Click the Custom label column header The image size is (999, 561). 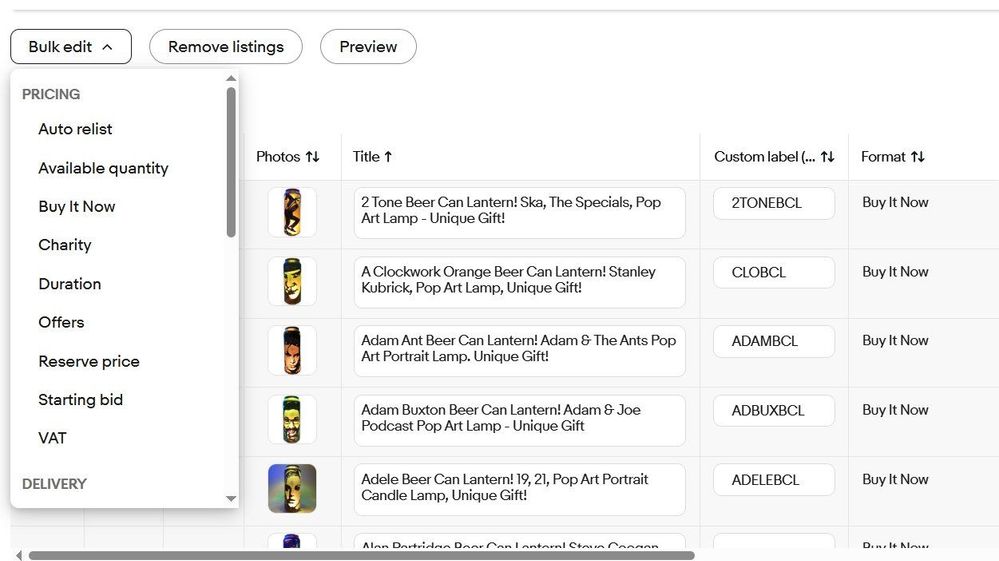[x=765, y=157]
